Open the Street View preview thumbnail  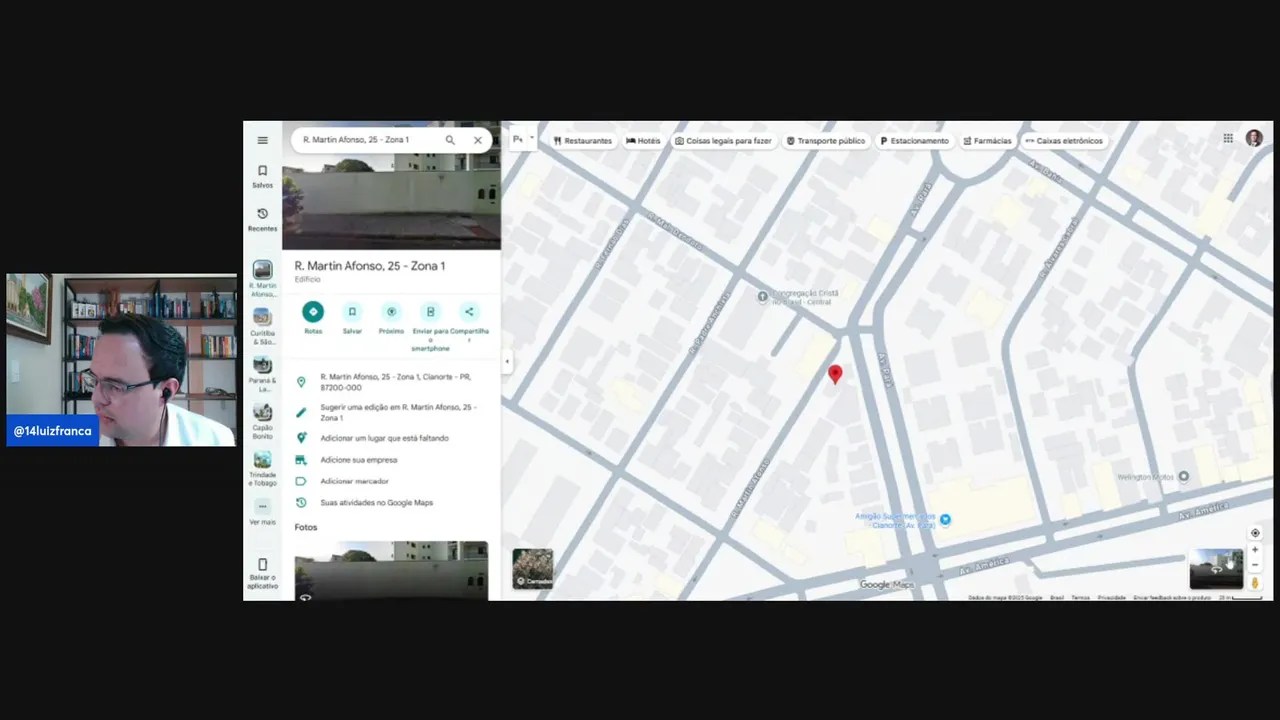pyautogui.click(x=1216, y=569)
